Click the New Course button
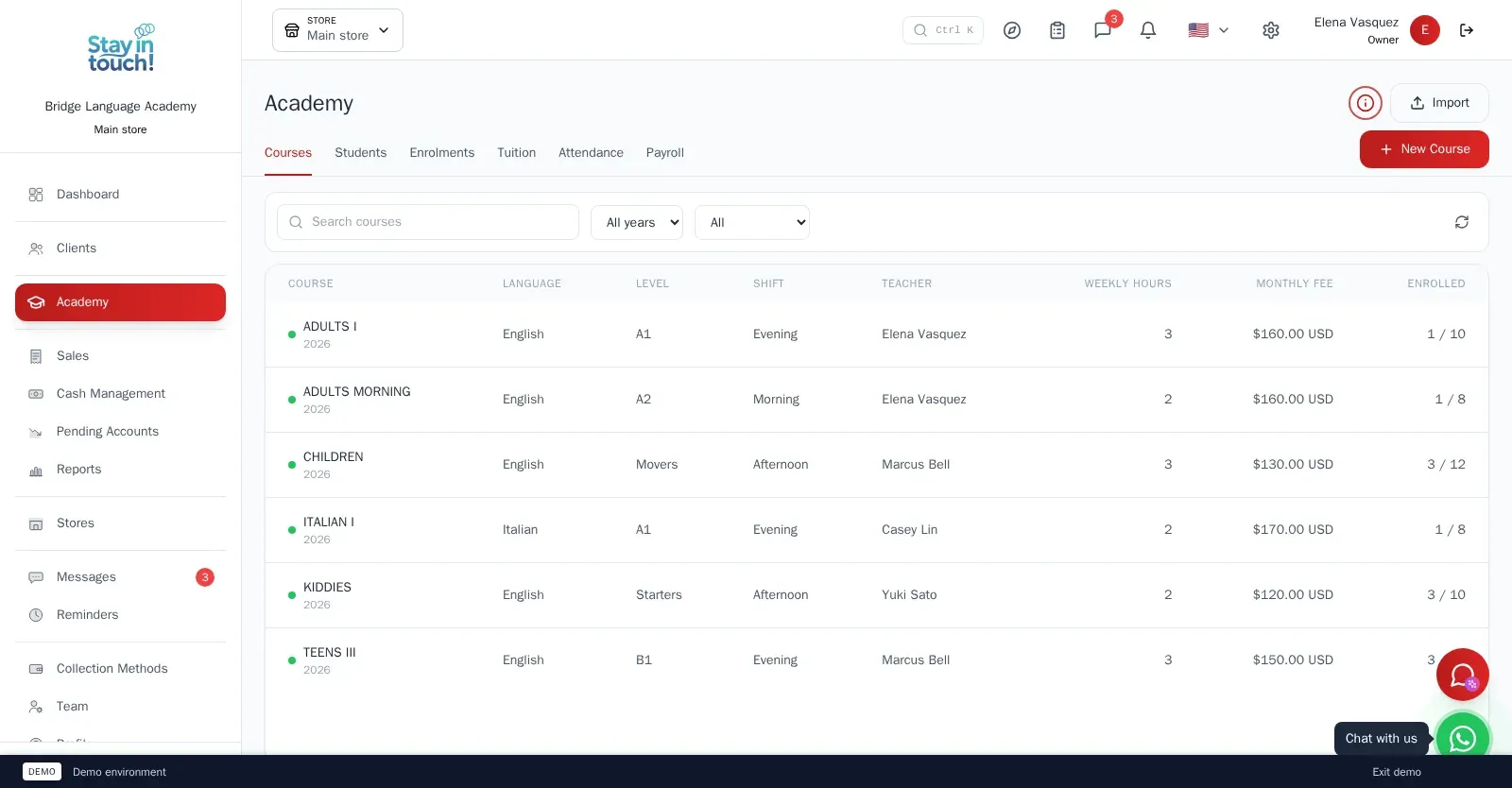 pyautogui.click(x=1424, y=149)
